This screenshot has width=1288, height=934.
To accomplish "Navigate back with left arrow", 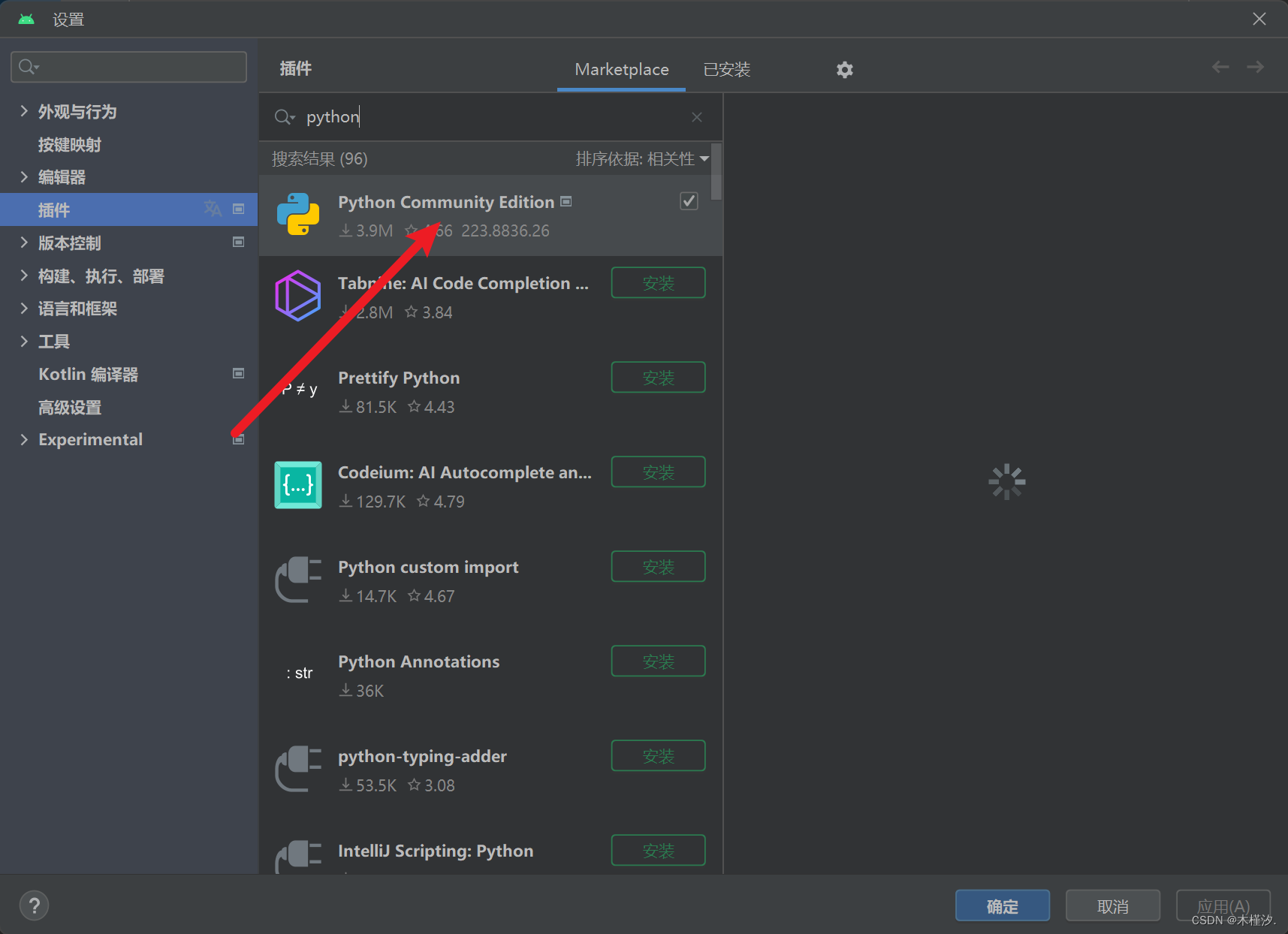I will 1220,67.
